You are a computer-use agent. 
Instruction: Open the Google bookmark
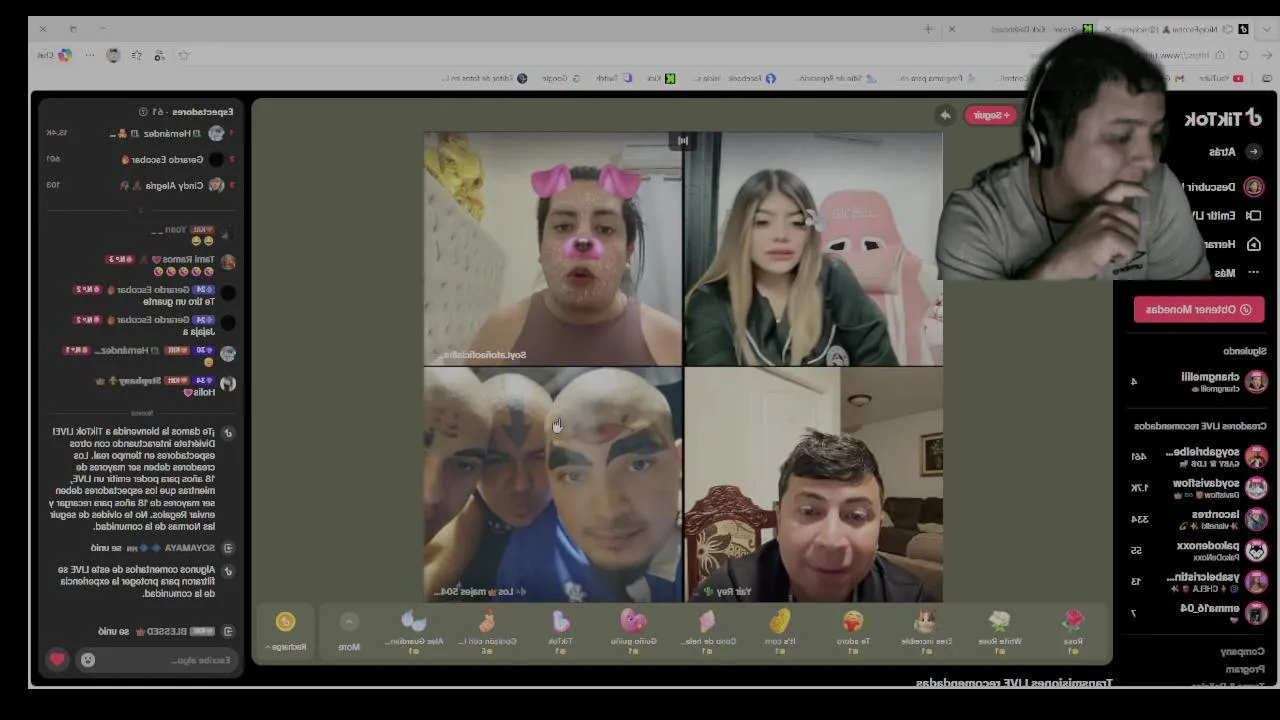(560, 78)
